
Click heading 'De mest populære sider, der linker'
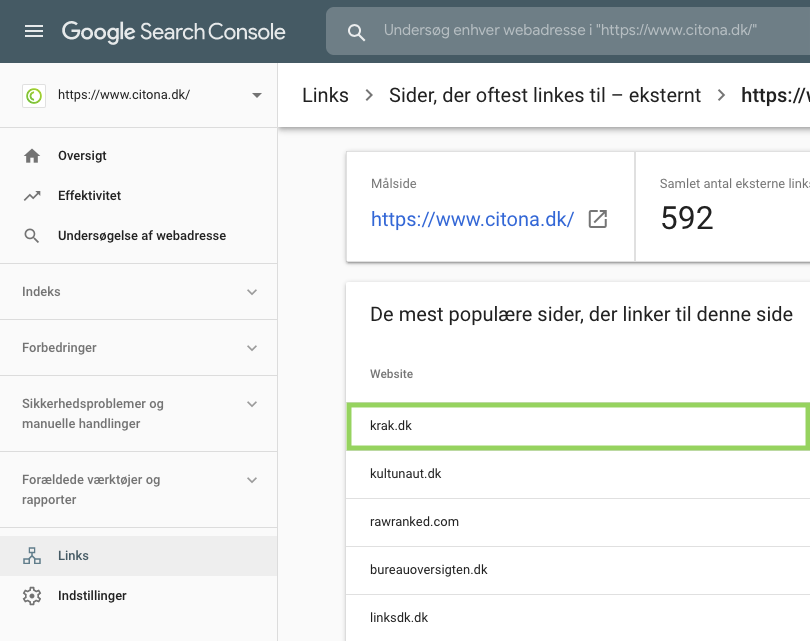click(x=581, y=315)
